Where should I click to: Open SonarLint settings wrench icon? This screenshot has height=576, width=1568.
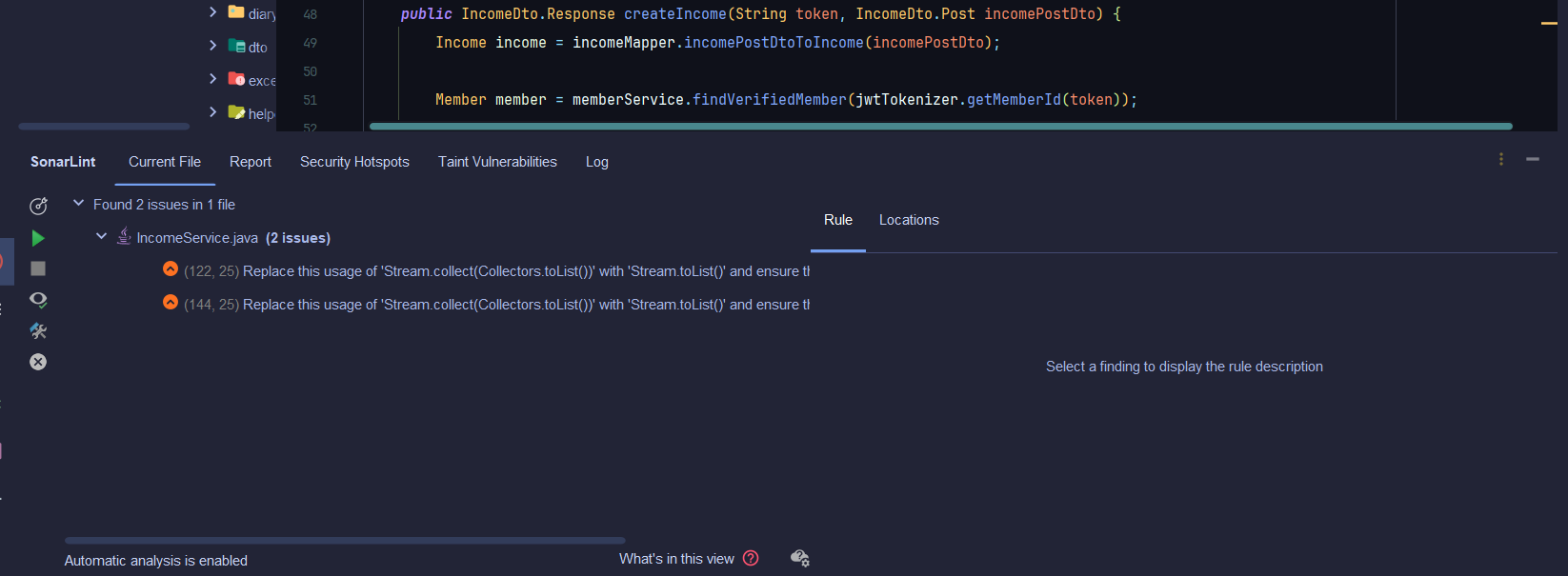tap(38, 330)
